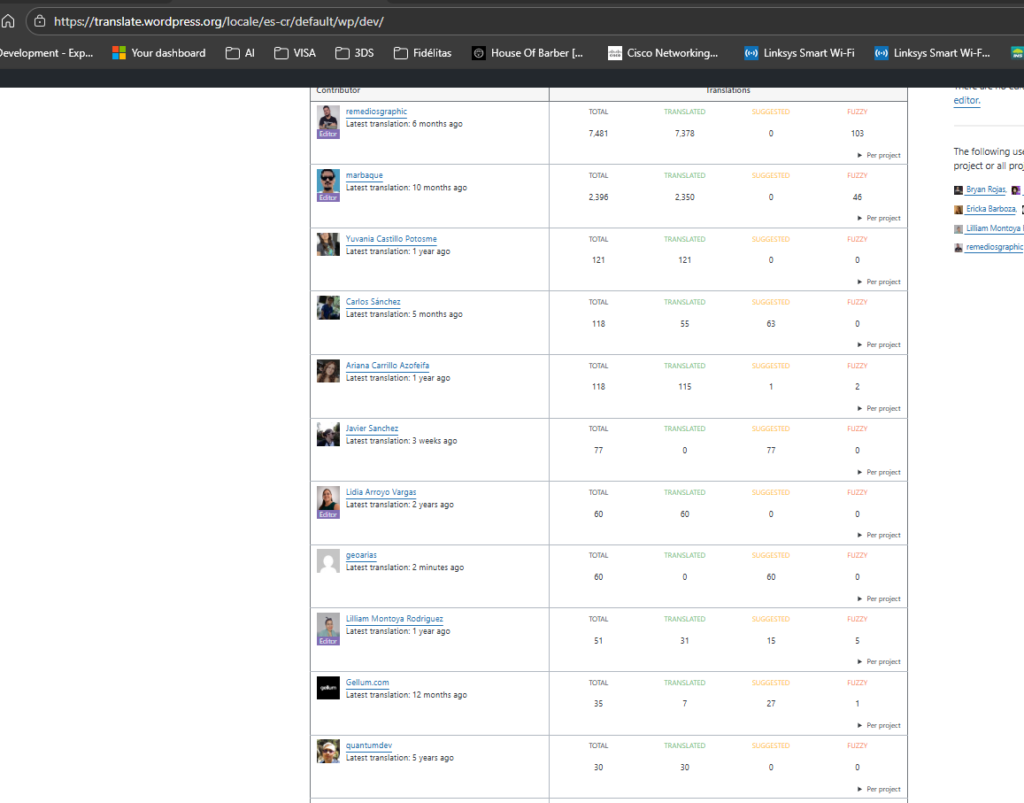Click Ericka Barboza in the right sidebar
The image size is (1024, 803).
point(990,209)
